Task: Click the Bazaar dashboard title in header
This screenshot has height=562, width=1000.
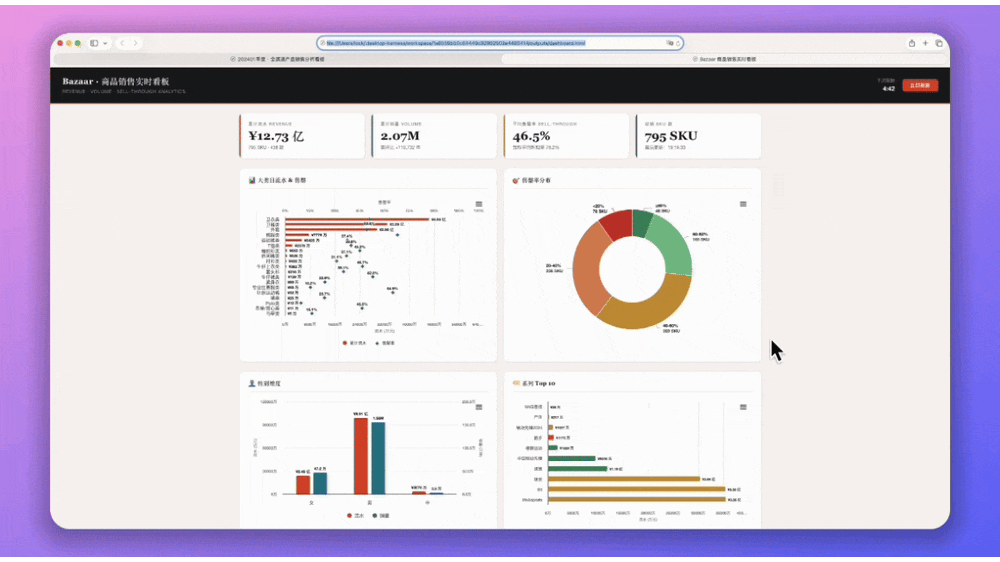Action: point(115,82)
